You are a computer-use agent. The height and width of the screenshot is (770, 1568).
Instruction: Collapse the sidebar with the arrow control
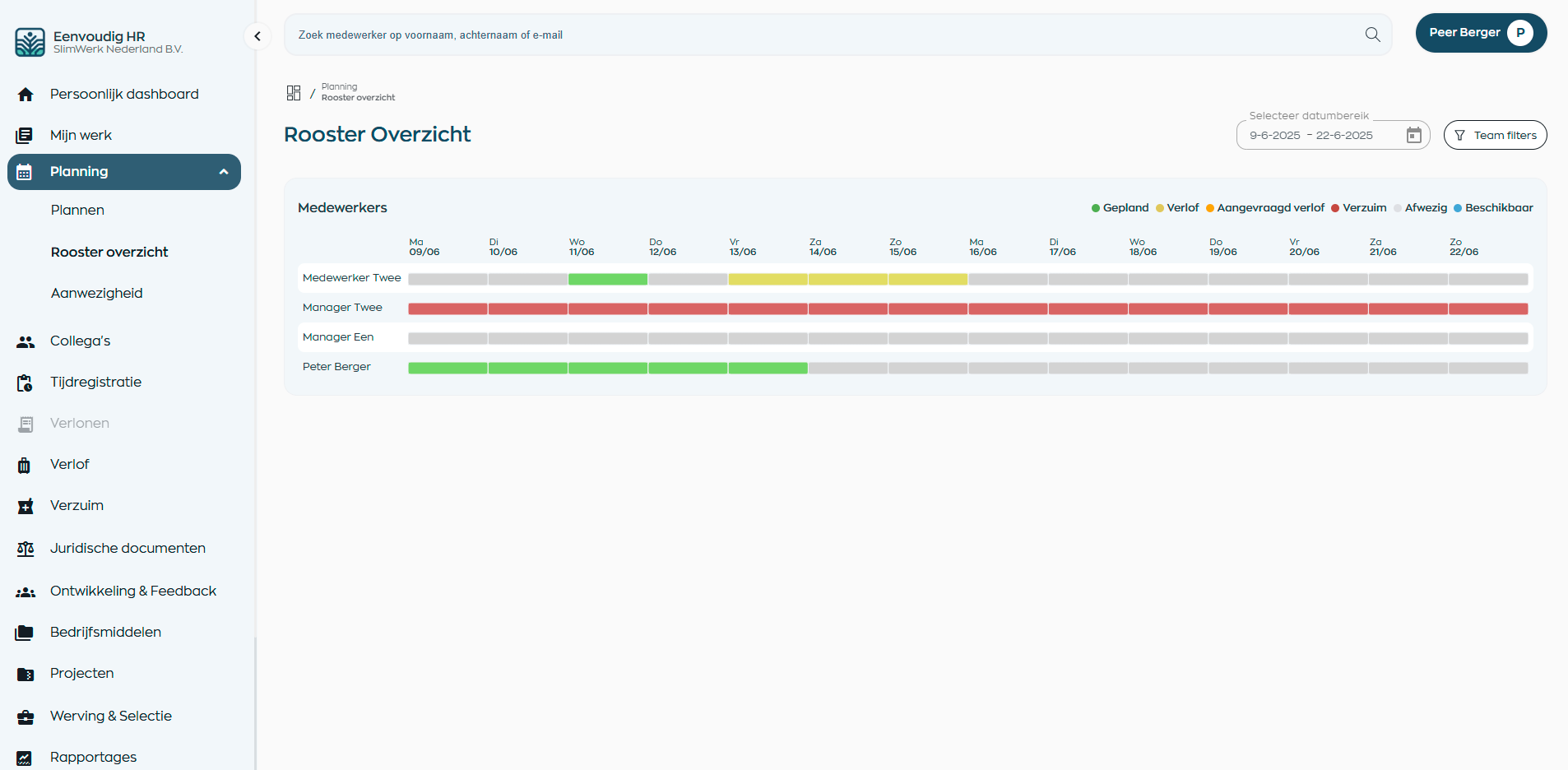point(257,36)
